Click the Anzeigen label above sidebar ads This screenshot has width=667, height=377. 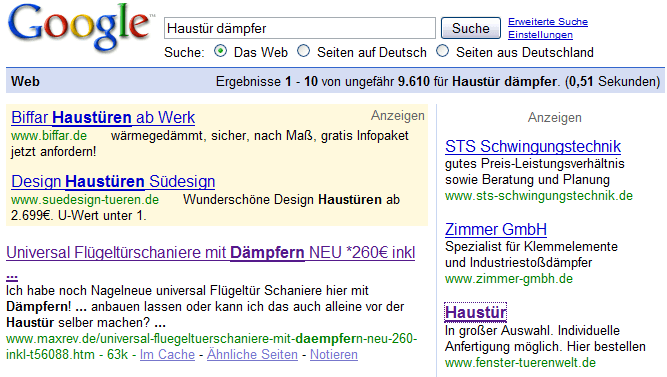coord(555,117)
